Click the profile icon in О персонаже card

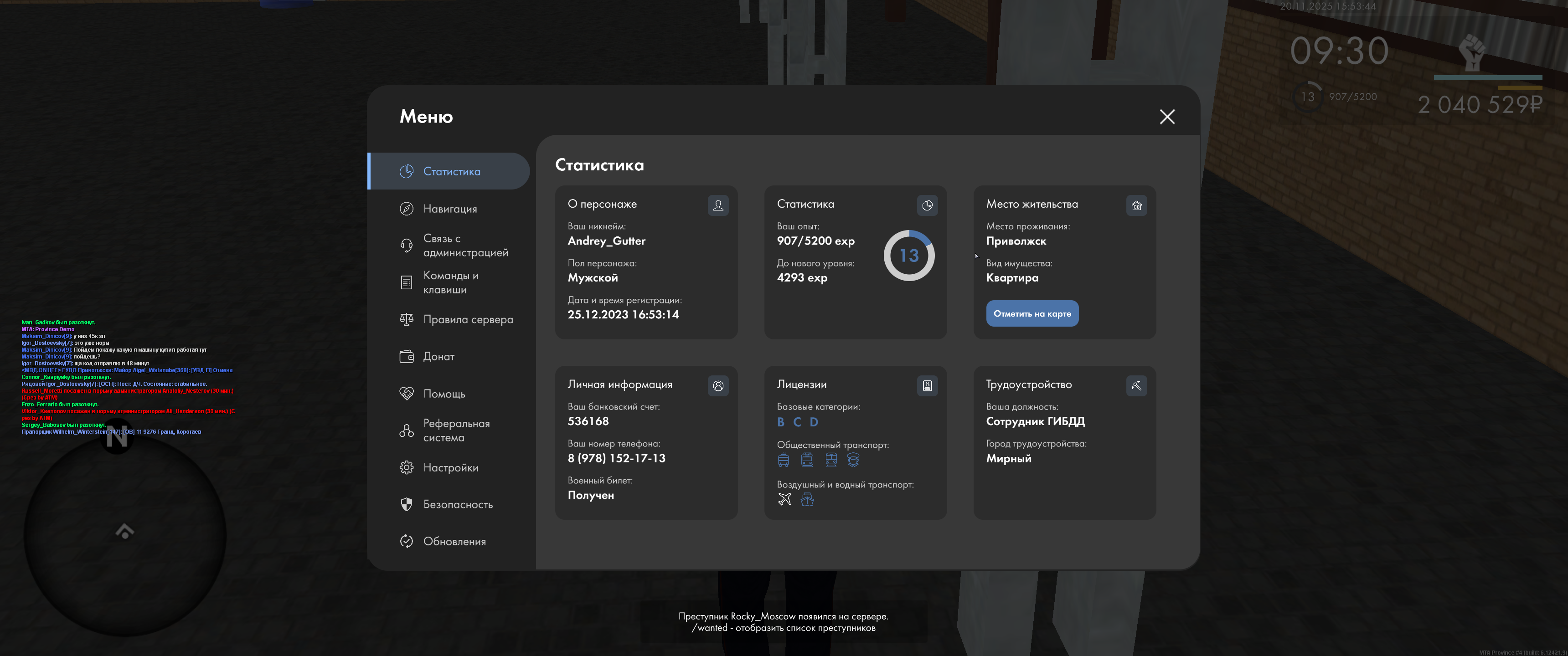(717, 206)
